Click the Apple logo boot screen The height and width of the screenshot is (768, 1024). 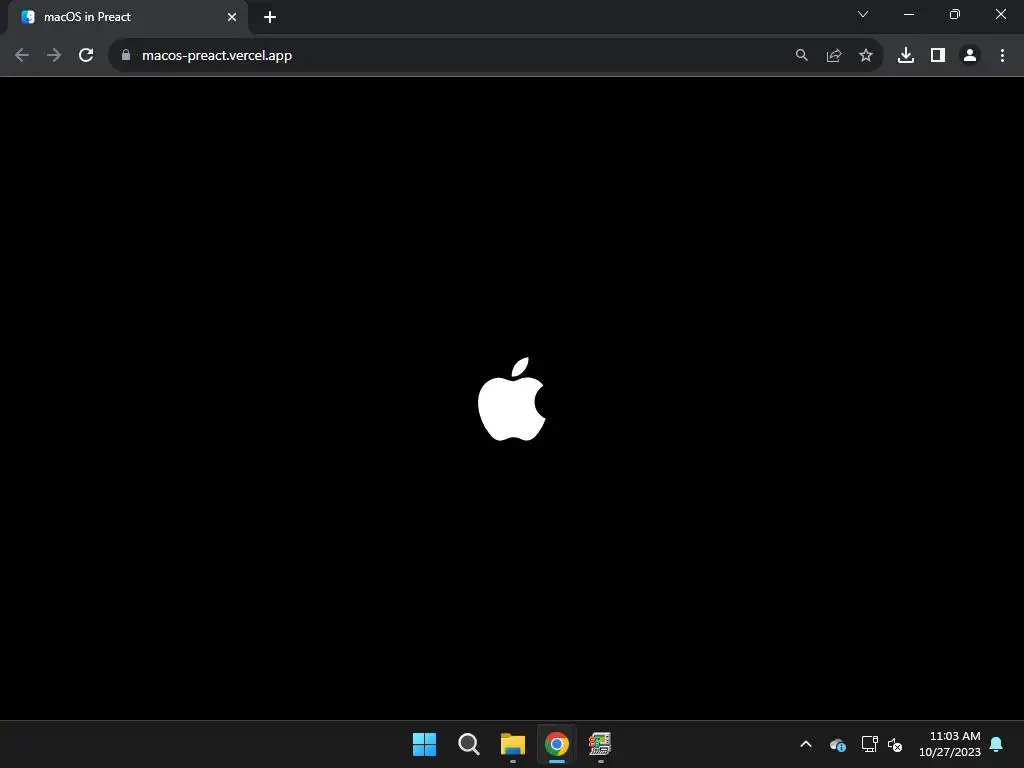(512, 399)
